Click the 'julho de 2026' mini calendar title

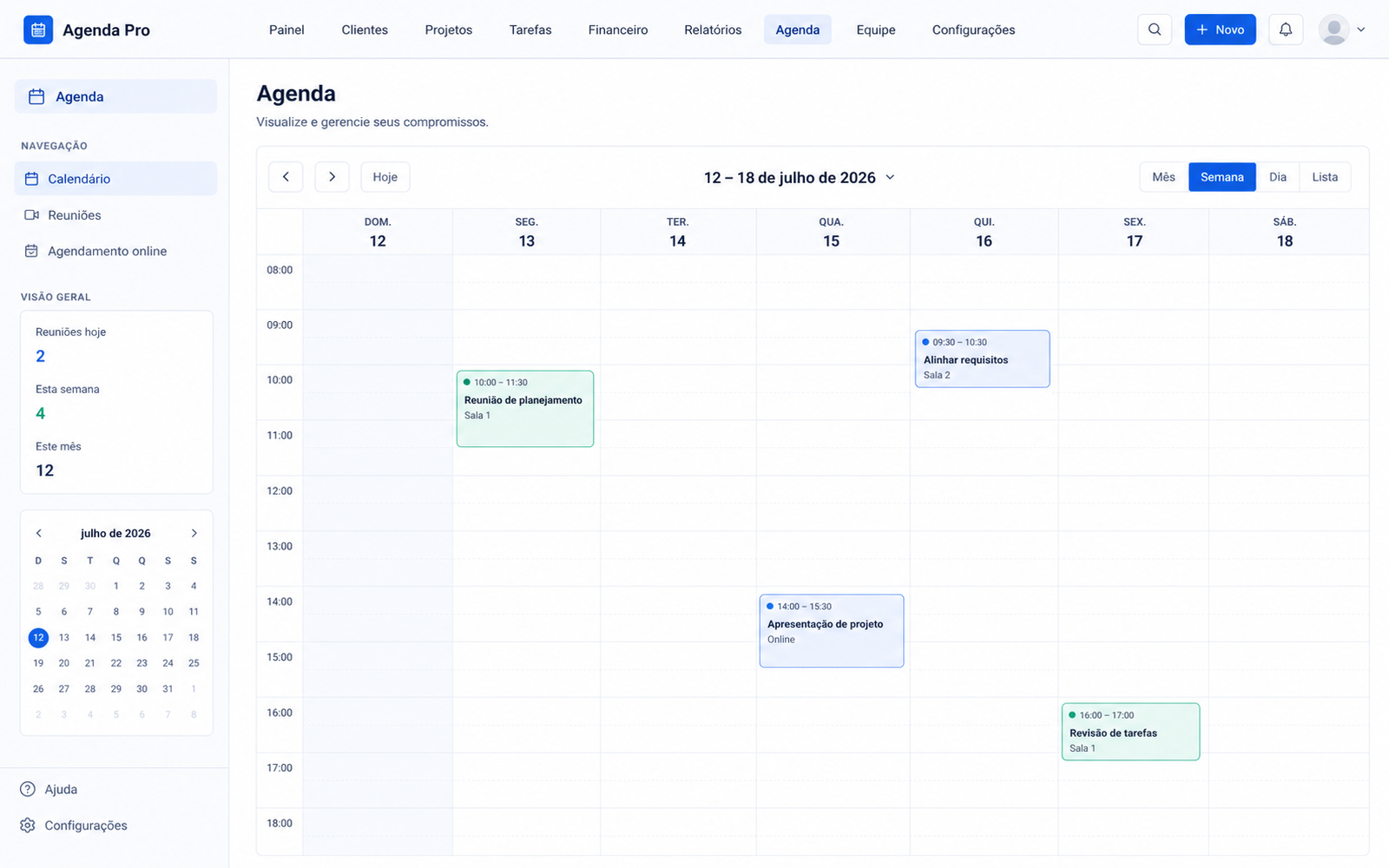[x=115, y=533]
